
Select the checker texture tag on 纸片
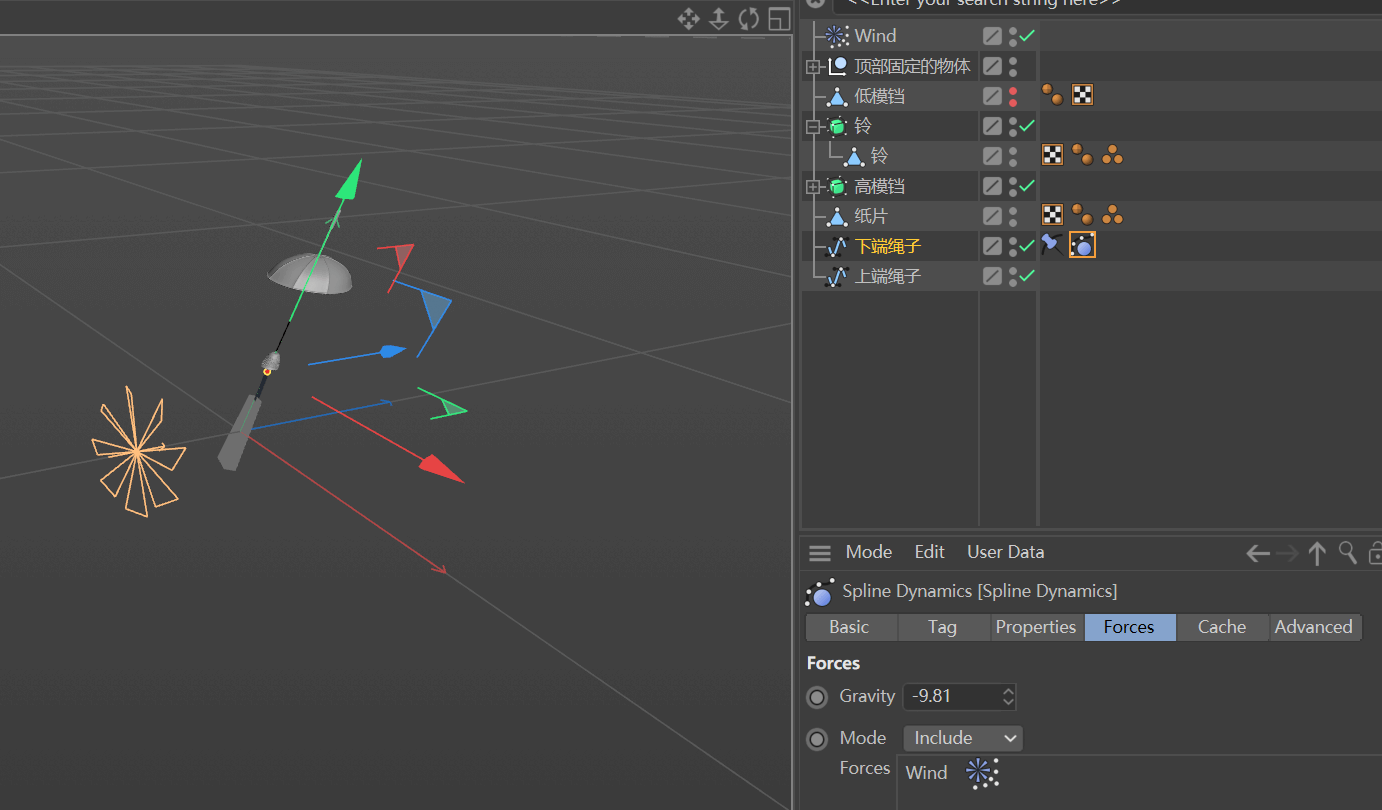(x=1052, y=215)
